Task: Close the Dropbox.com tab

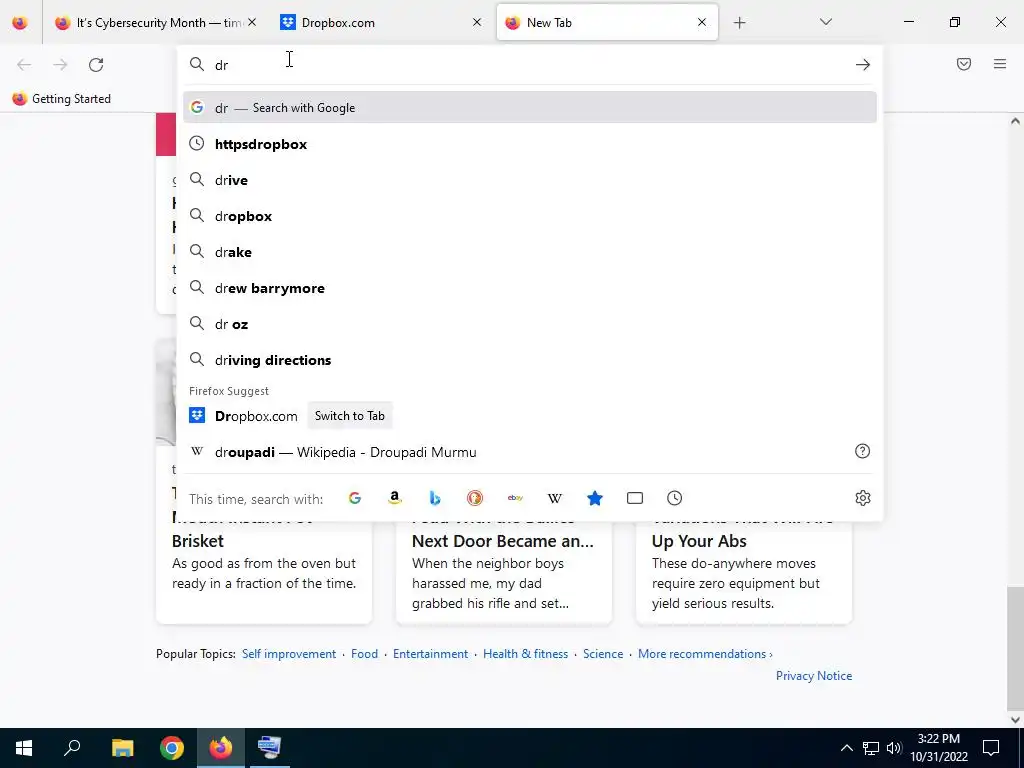Action: tap(477, 22)
